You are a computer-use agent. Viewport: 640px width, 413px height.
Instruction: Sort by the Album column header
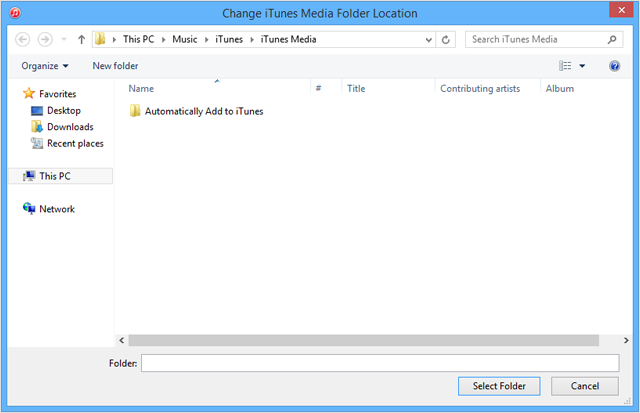coord(560,89)
